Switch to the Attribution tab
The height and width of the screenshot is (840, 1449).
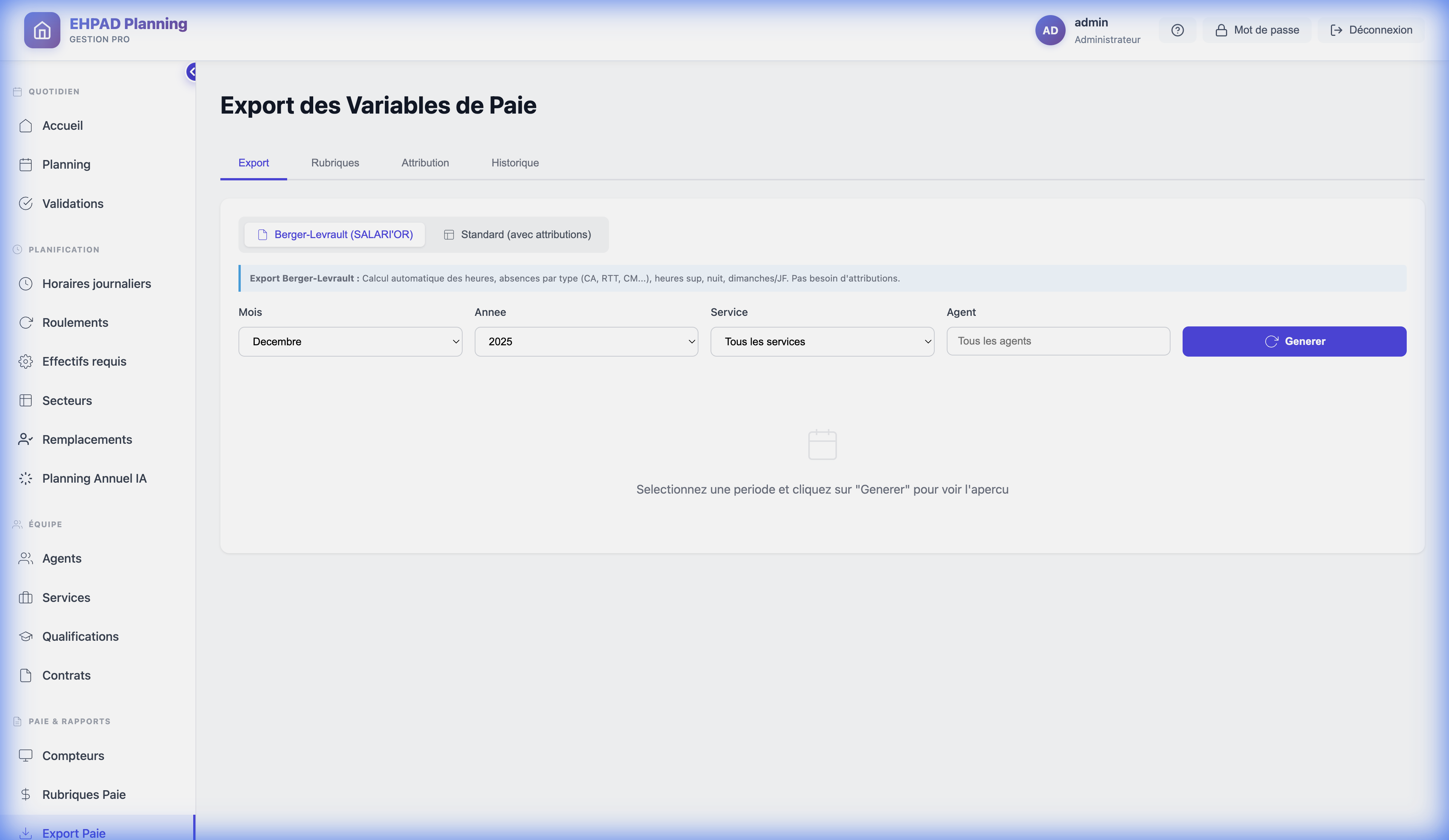(x=425, y=163)
